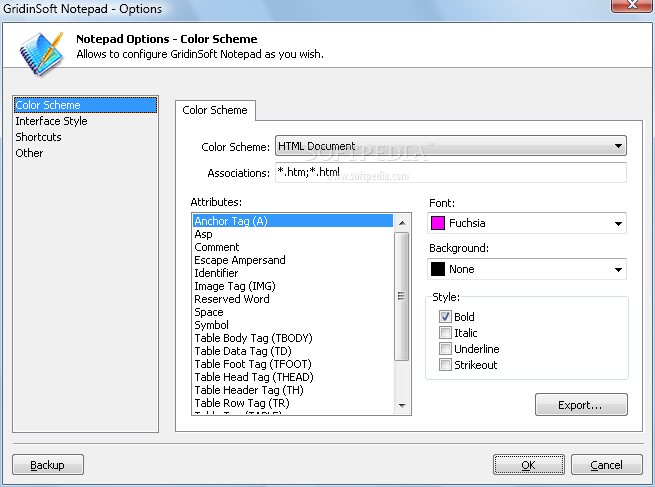The image size is (655, 487).
Task: Enable the Strikeout style checkbox
Action: [x=445, y=364]
